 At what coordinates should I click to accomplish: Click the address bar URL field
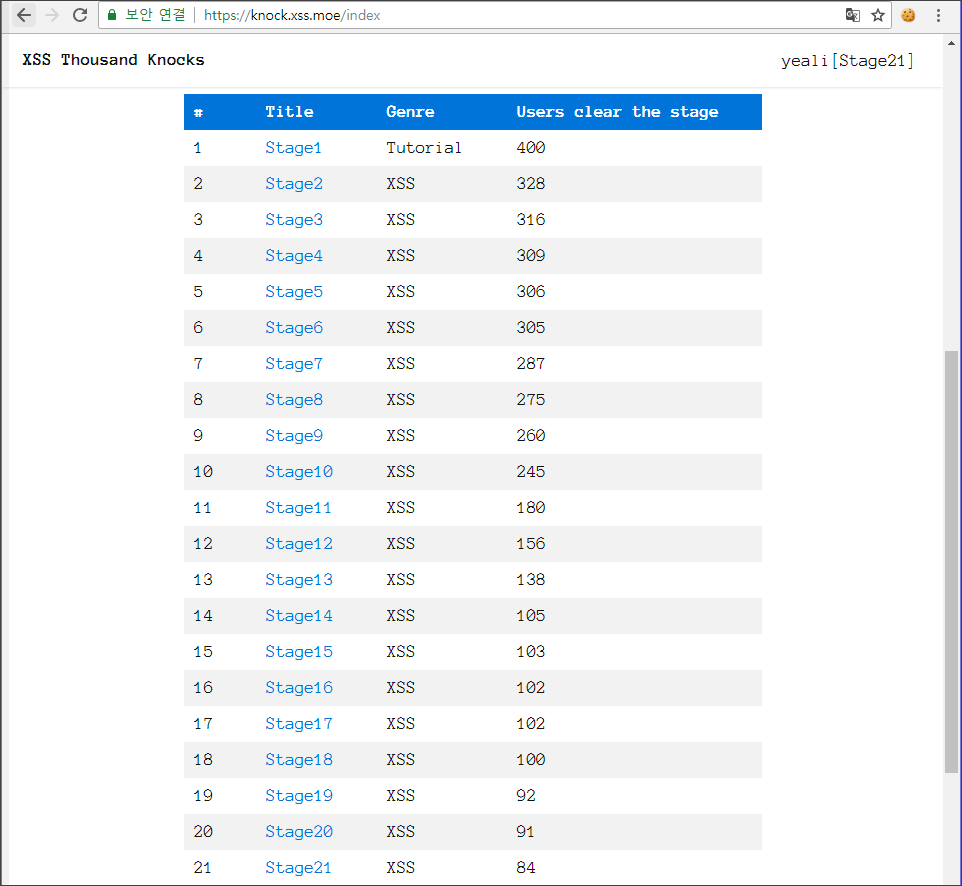[500, 15]
